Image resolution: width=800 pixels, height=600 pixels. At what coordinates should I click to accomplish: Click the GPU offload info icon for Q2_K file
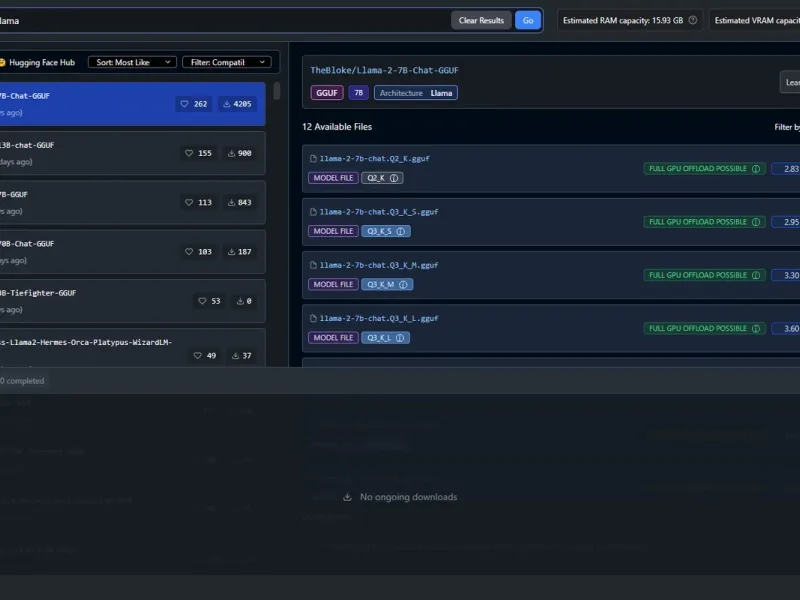click(756, 169)
